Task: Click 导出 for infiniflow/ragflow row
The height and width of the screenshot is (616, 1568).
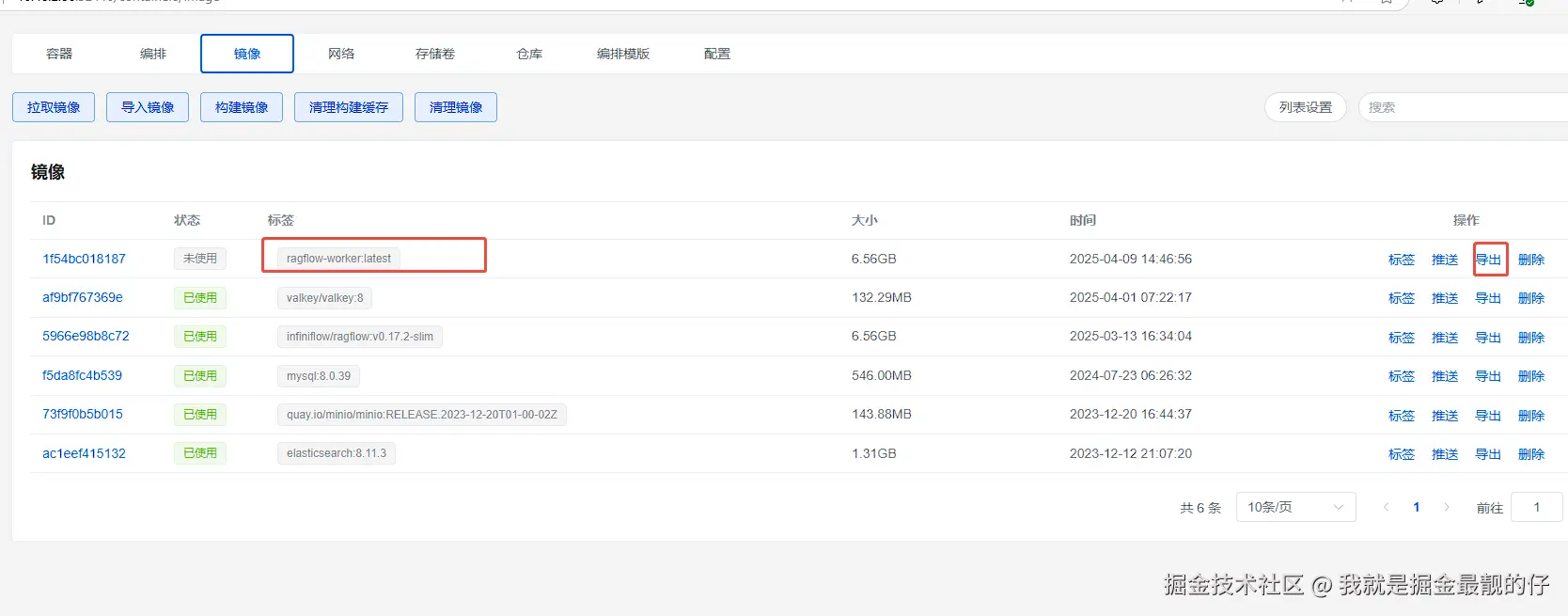Action: pos(1488,338)
